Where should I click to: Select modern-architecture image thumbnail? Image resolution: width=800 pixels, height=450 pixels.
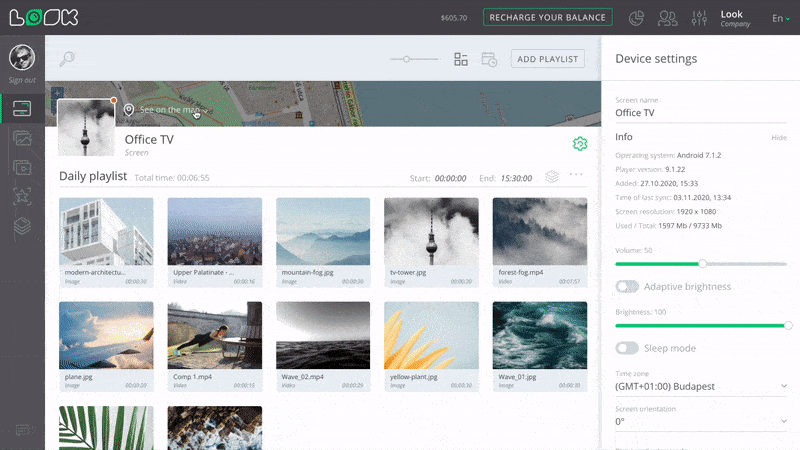coord(106,232)
